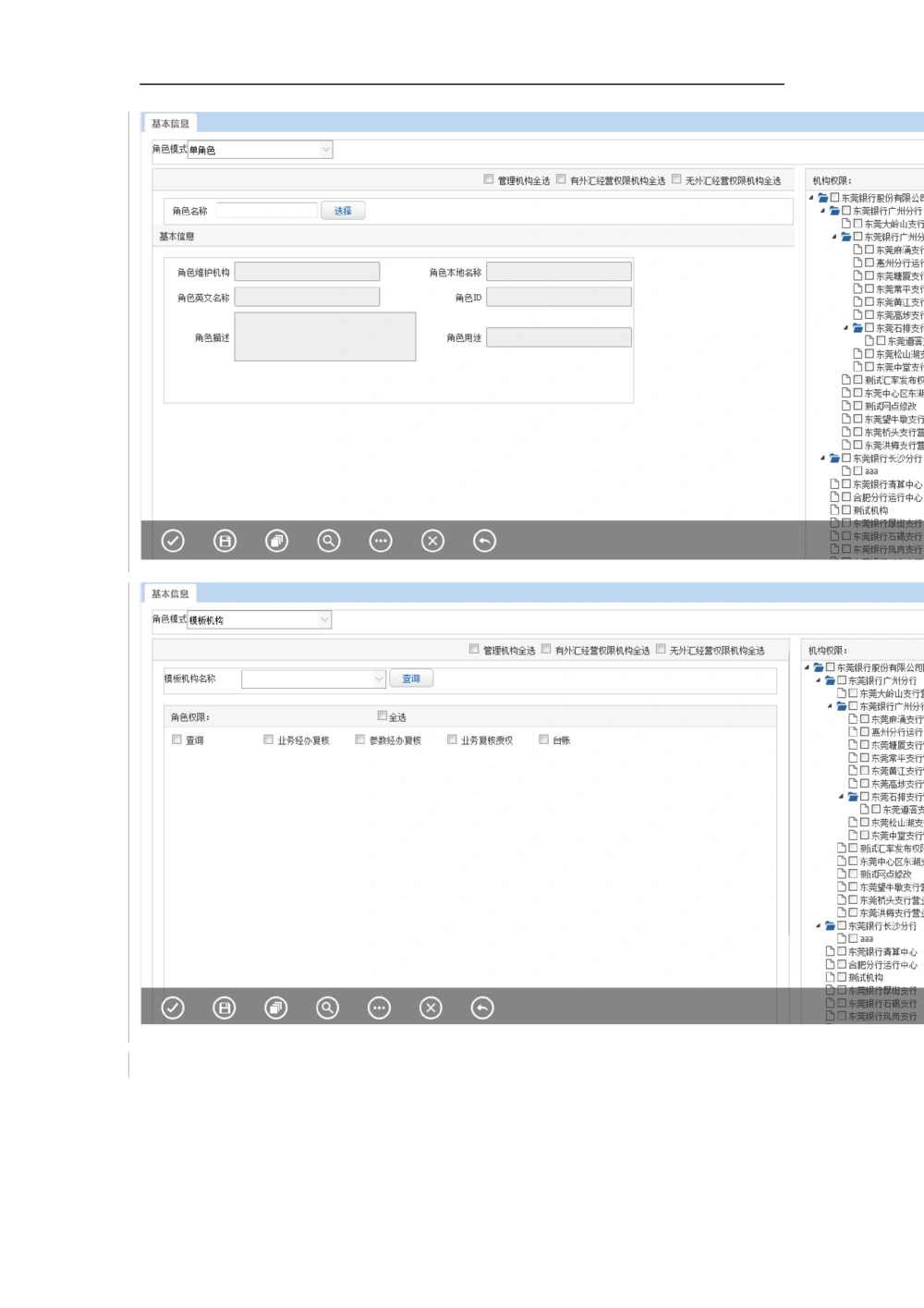Viewport: 924px width, 1308px height.
Task: Click the checkmark confirm icon in 单角色 panel
Action: click(173, 541)
